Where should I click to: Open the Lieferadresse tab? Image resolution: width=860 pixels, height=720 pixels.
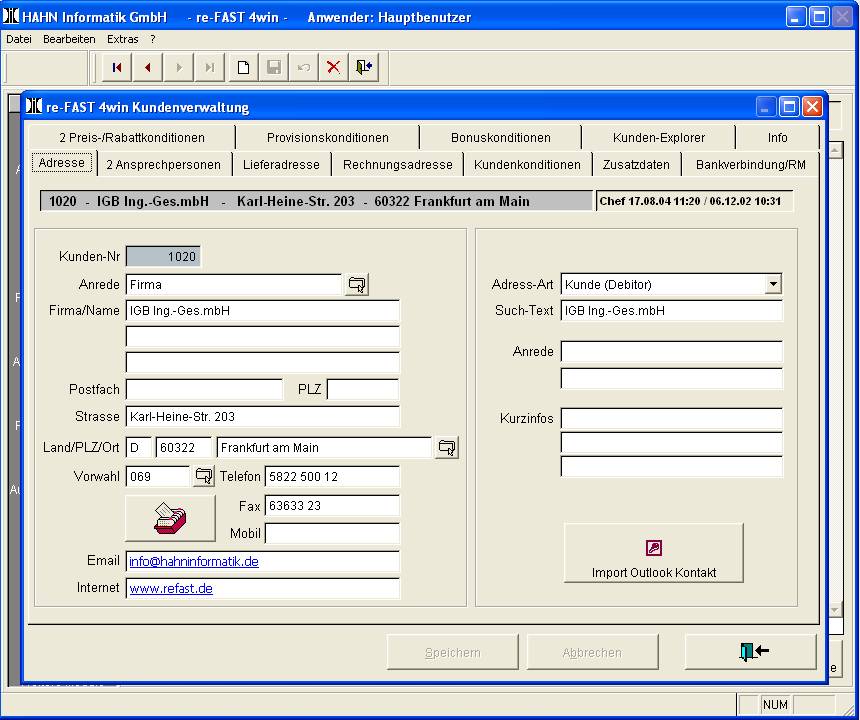point(281,165)
